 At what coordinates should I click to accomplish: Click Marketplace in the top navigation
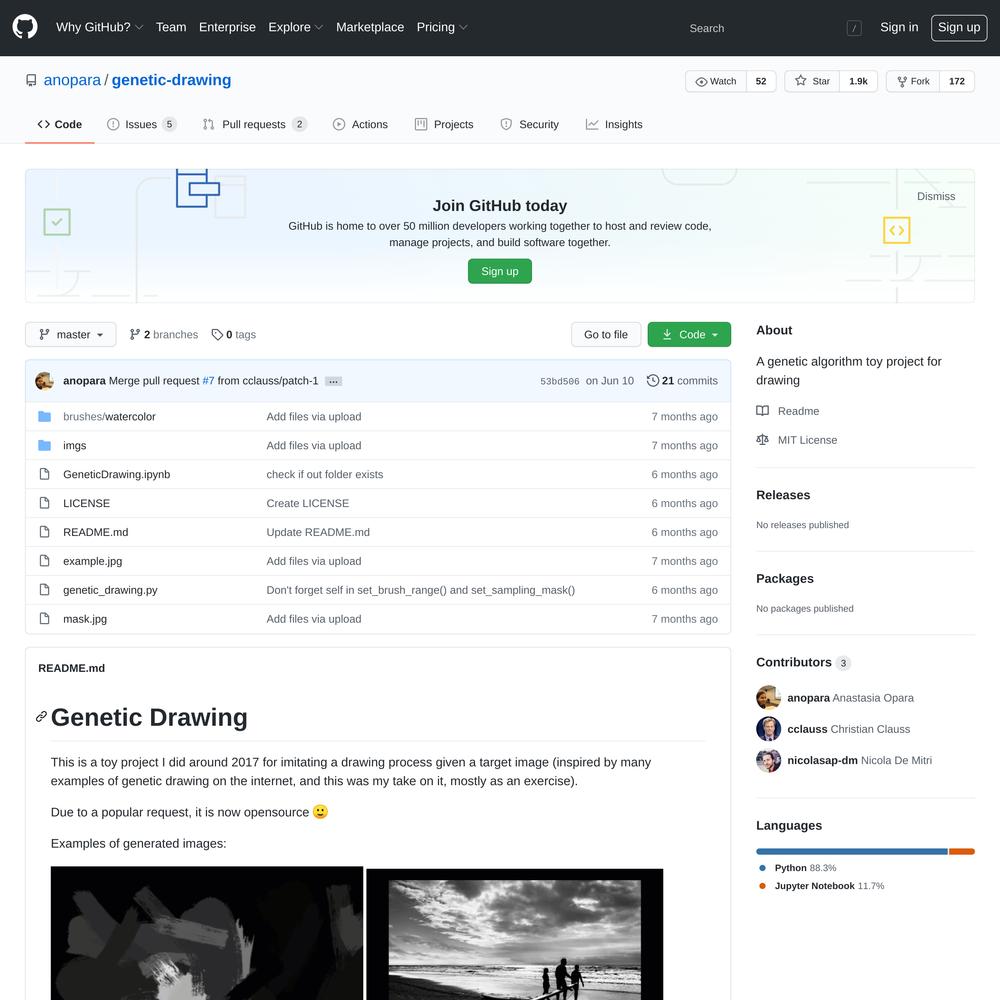click(x=370, y=27)
